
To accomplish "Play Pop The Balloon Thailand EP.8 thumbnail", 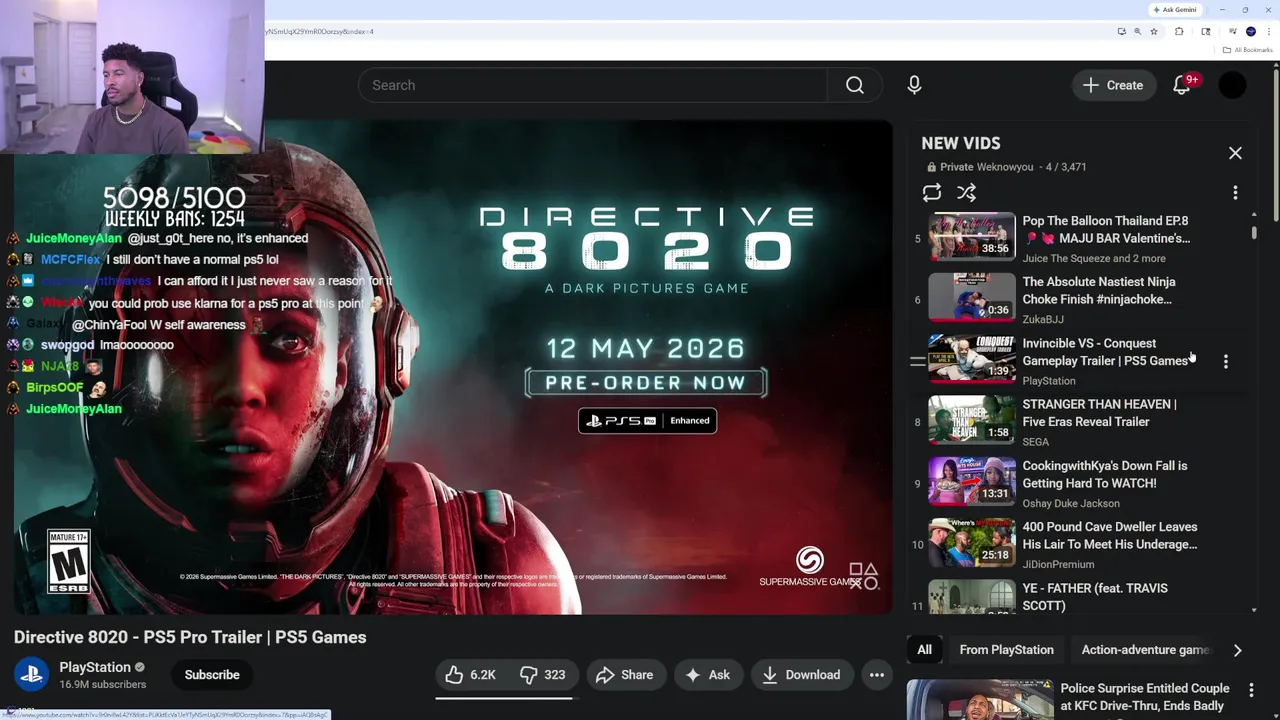I will 972,237.
